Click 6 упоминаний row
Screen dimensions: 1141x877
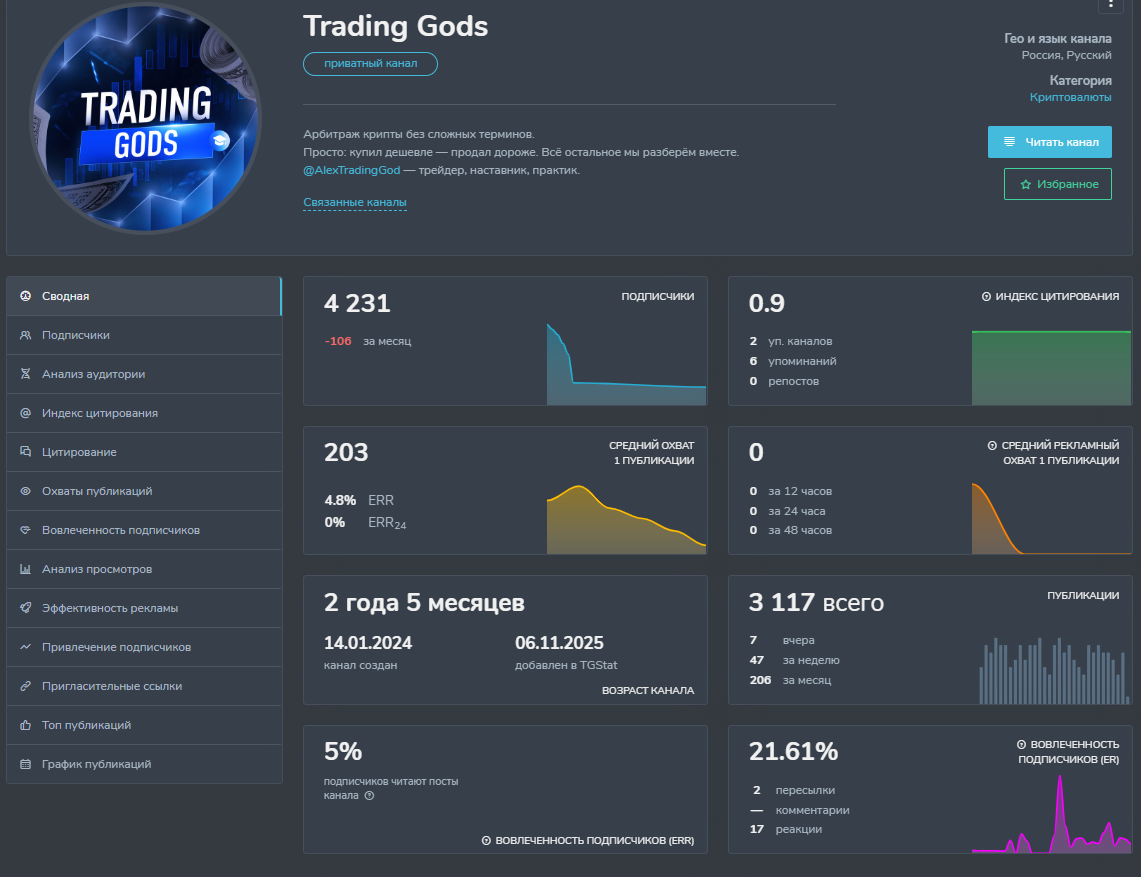click(793, 361)
